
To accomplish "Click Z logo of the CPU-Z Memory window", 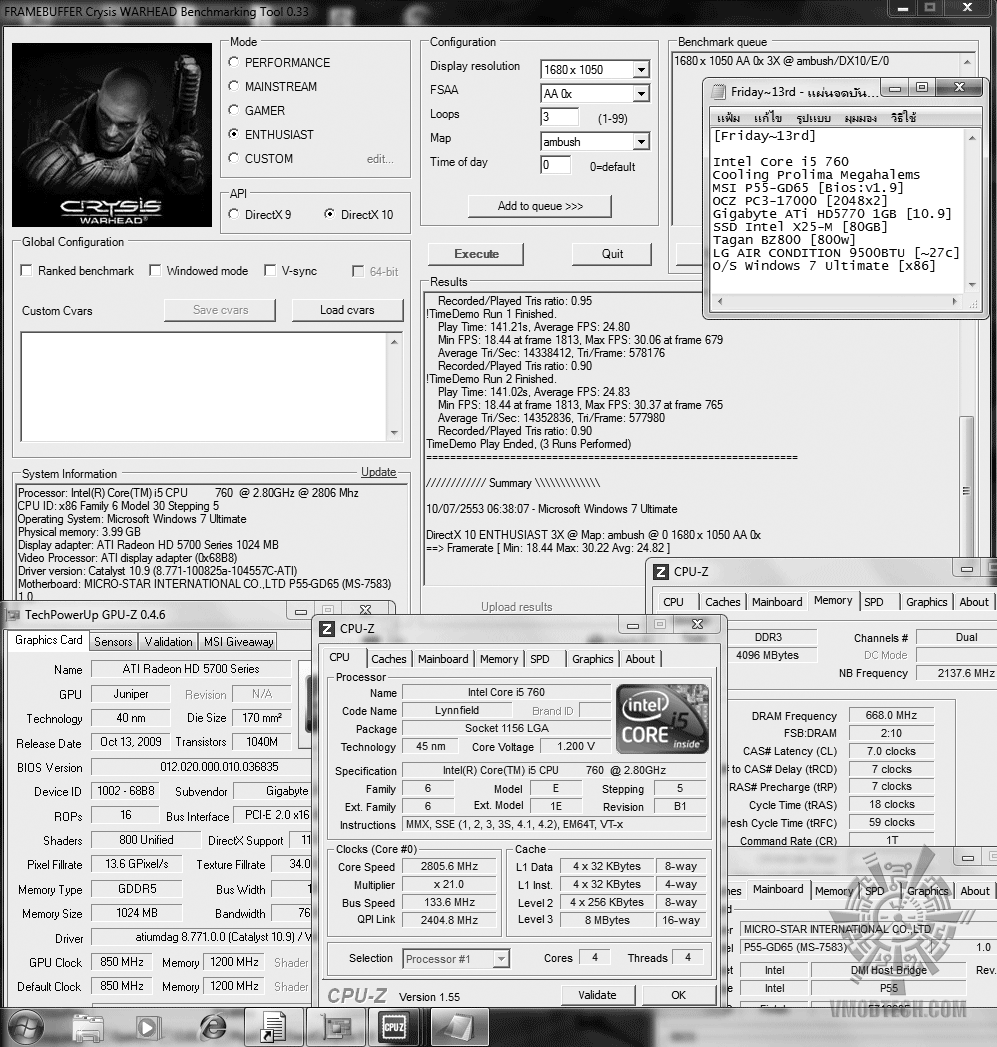I will (x=660, y=572).
